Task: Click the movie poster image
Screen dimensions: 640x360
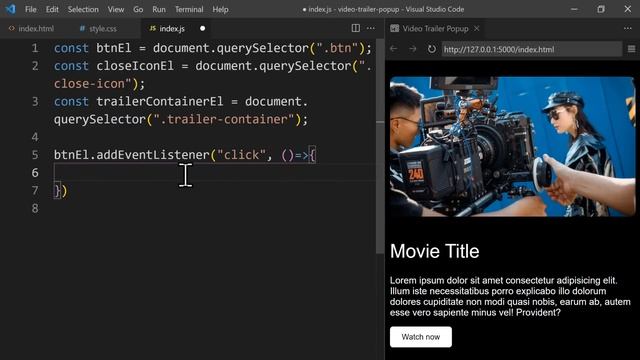Action: click(513, 147)
